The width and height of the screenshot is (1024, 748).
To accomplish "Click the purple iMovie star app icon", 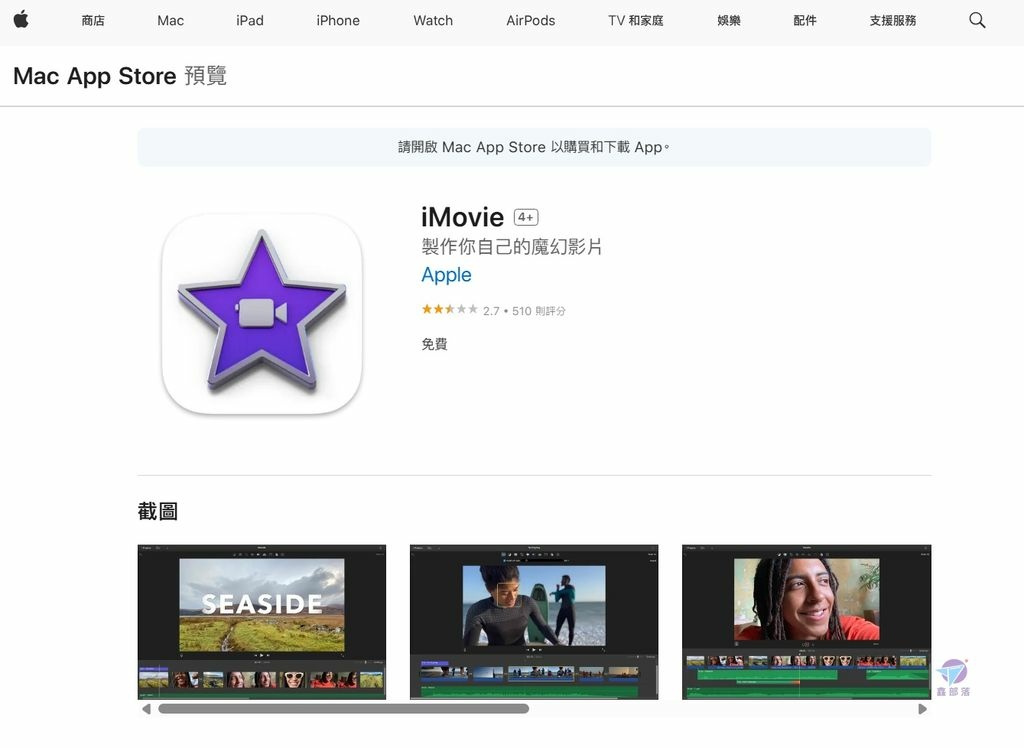I will [262, 314].
